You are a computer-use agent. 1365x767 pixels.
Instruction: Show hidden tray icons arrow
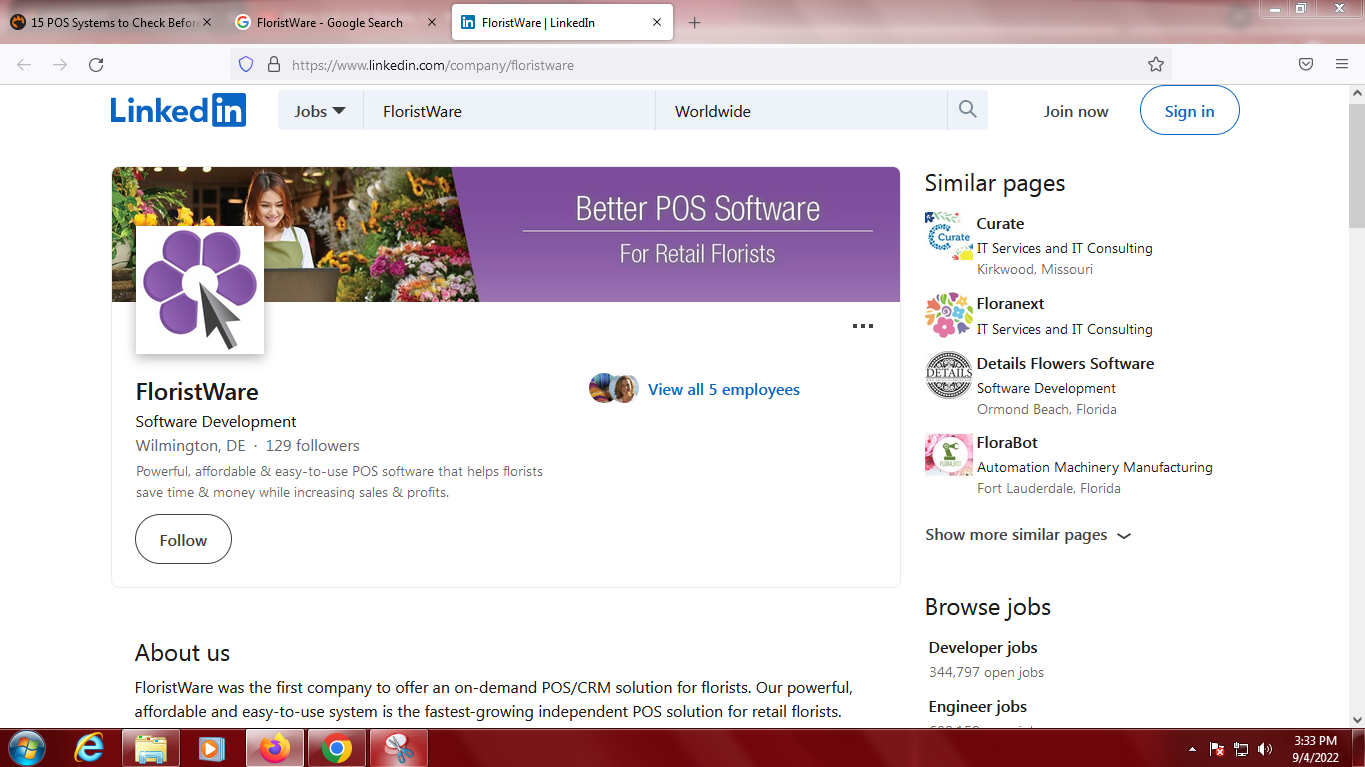1192,748
